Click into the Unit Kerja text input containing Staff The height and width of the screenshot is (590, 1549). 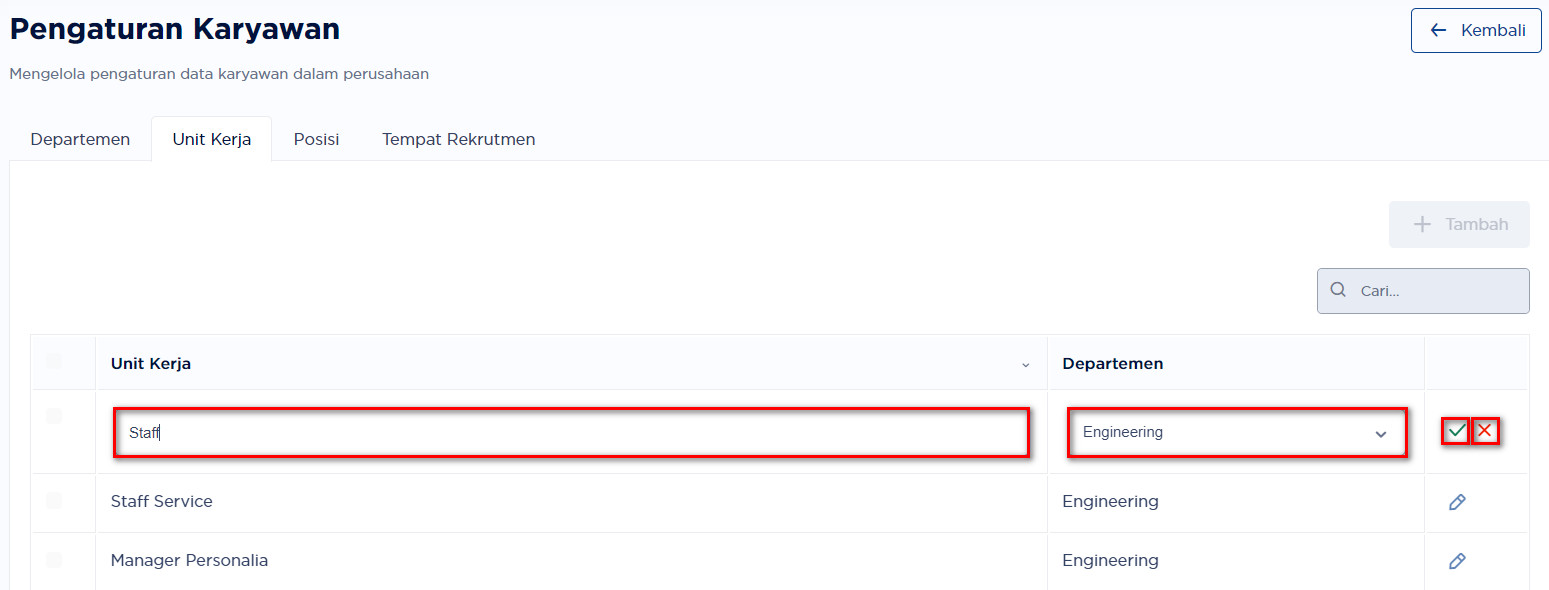pyautogui.click(x=570, y=433)
